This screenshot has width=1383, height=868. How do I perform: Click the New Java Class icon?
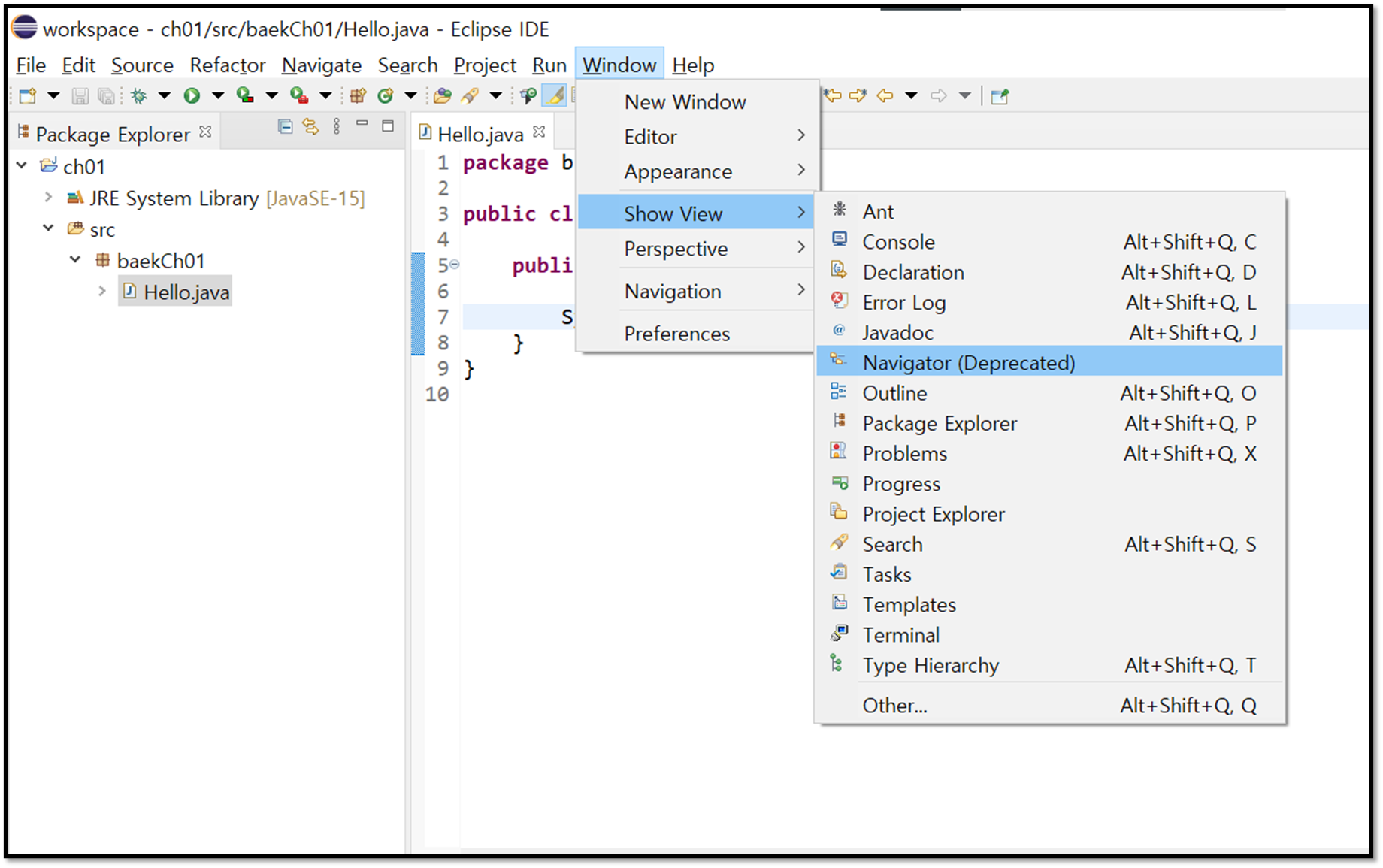coord(386,95)
